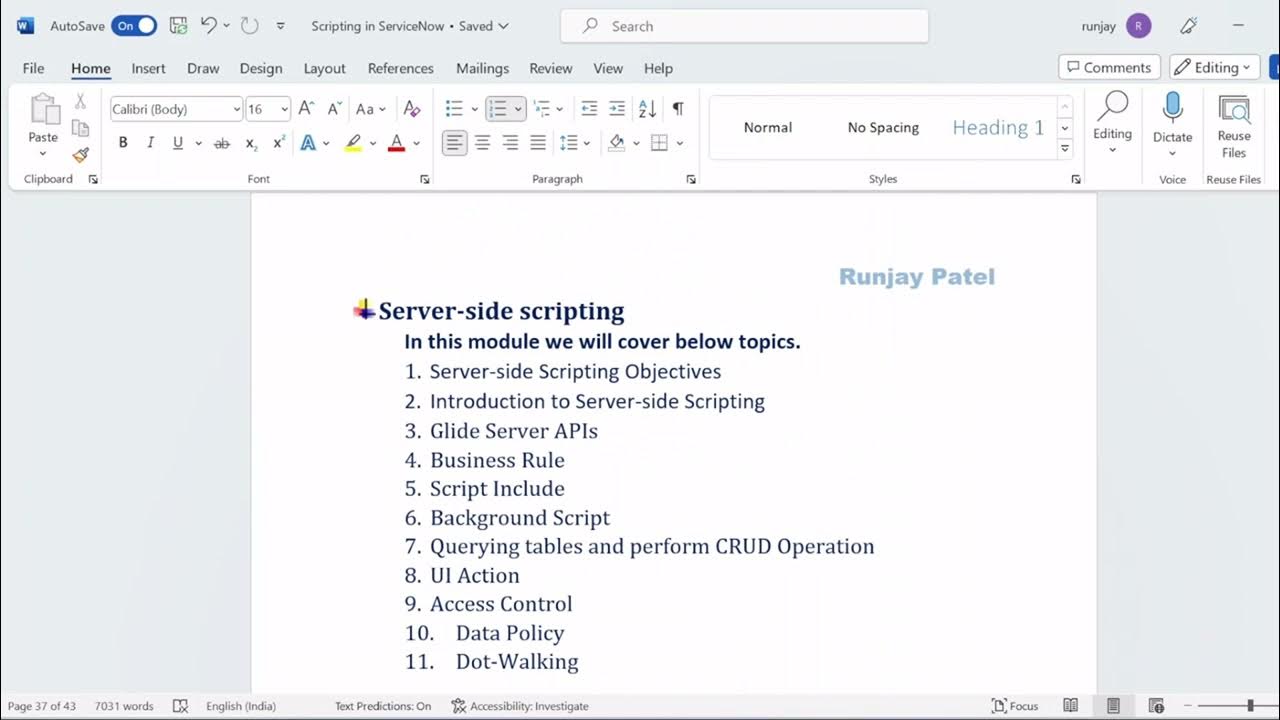Open Reuse Files pane

pyautogui.click(x=1234, y=125)
